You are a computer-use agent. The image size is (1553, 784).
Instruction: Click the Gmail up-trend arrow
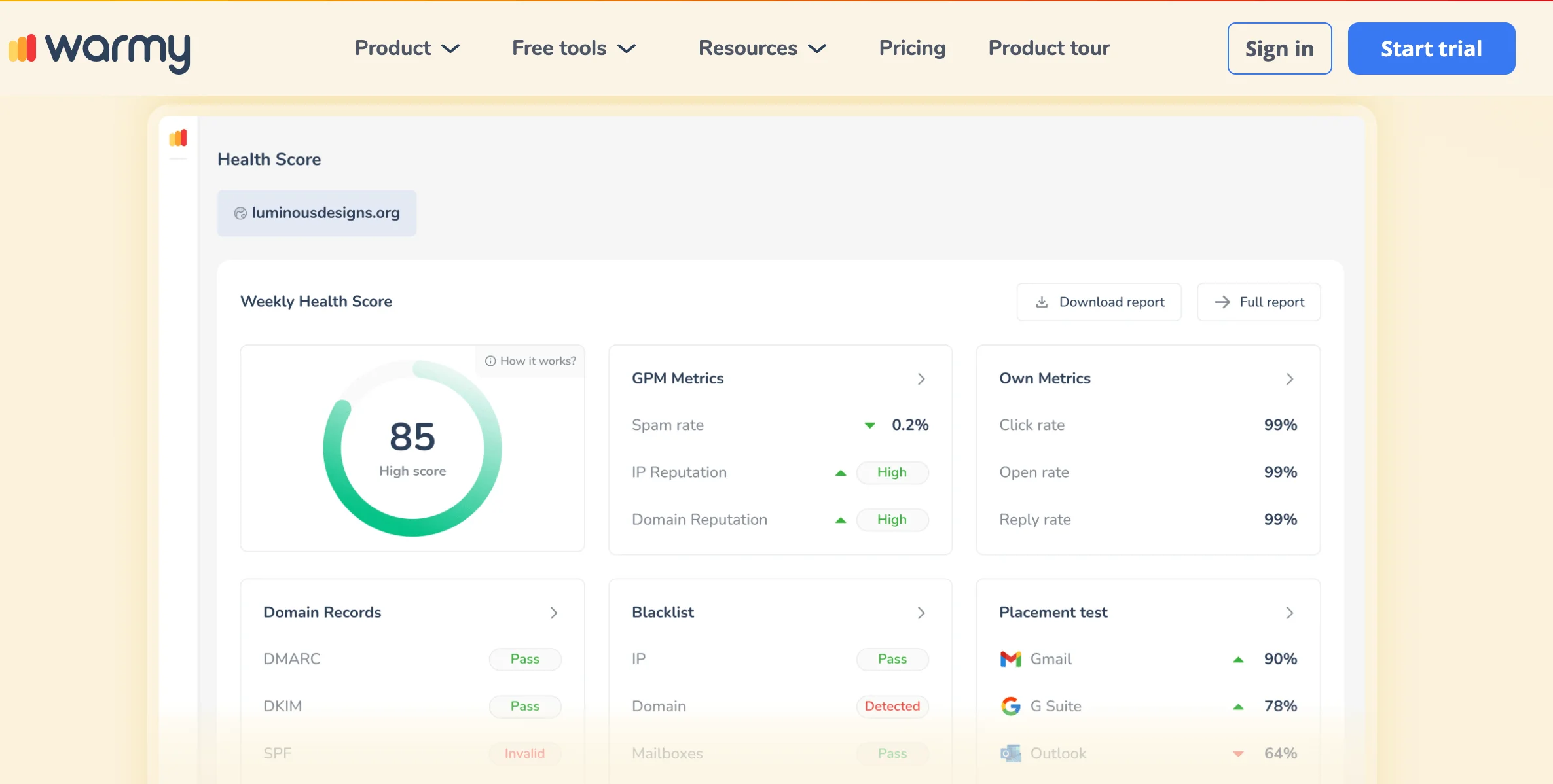coord(1238,660)
